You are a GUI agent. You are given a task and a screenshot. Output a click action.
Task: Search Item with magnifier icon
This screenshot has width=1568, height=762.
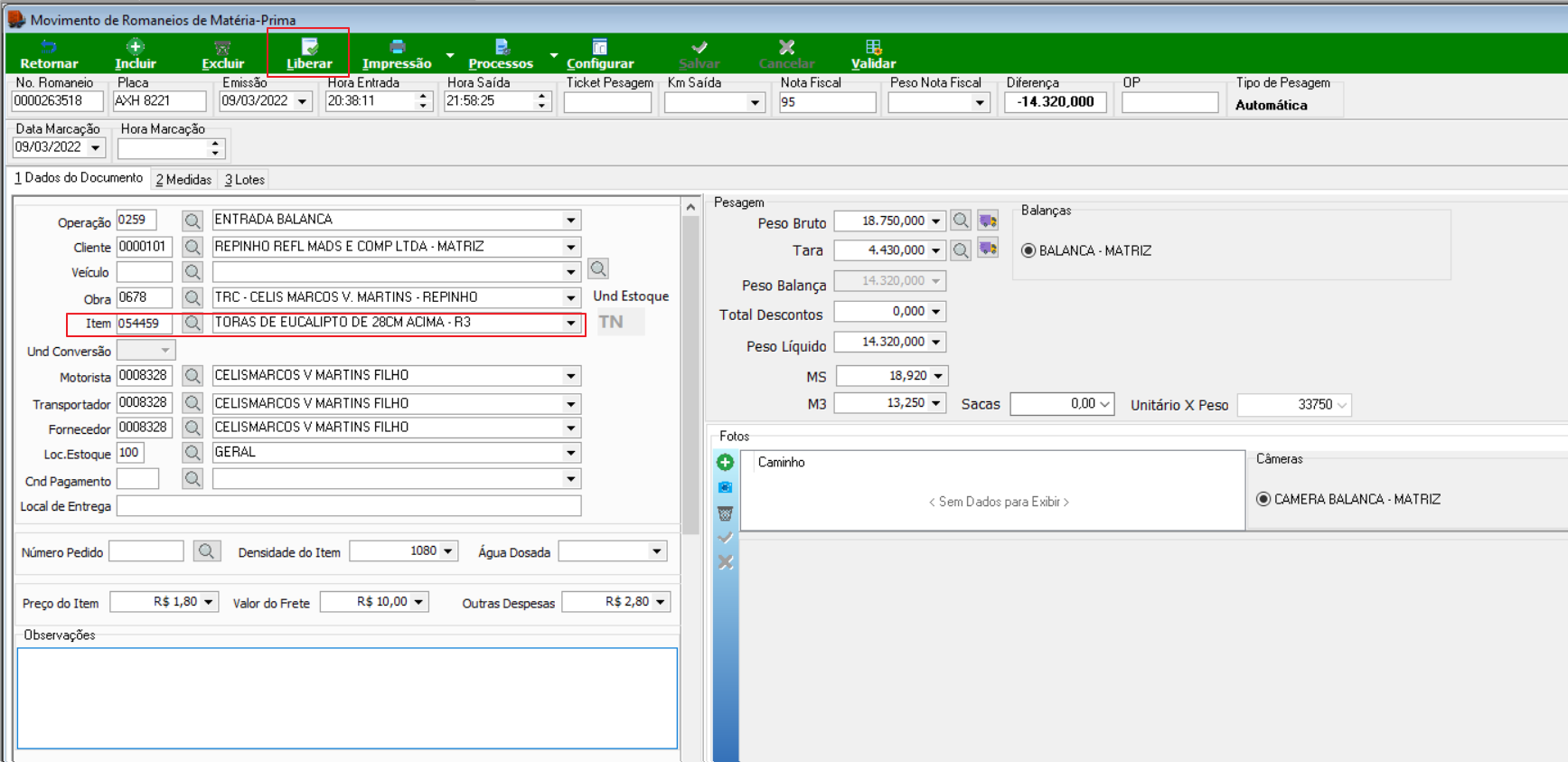tap(192, 323)
